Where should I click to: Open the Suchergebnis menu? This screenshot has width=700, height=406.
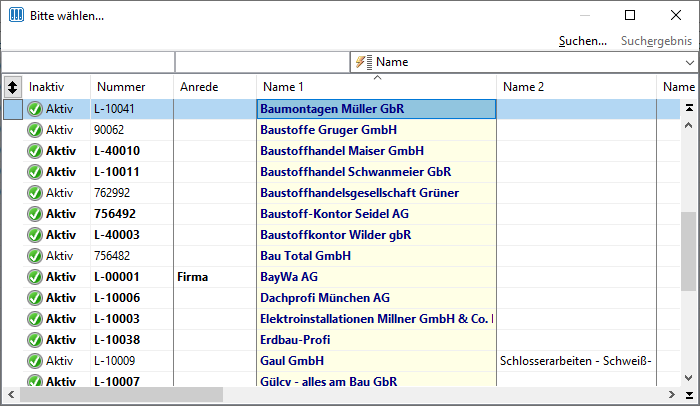point(656,41)
